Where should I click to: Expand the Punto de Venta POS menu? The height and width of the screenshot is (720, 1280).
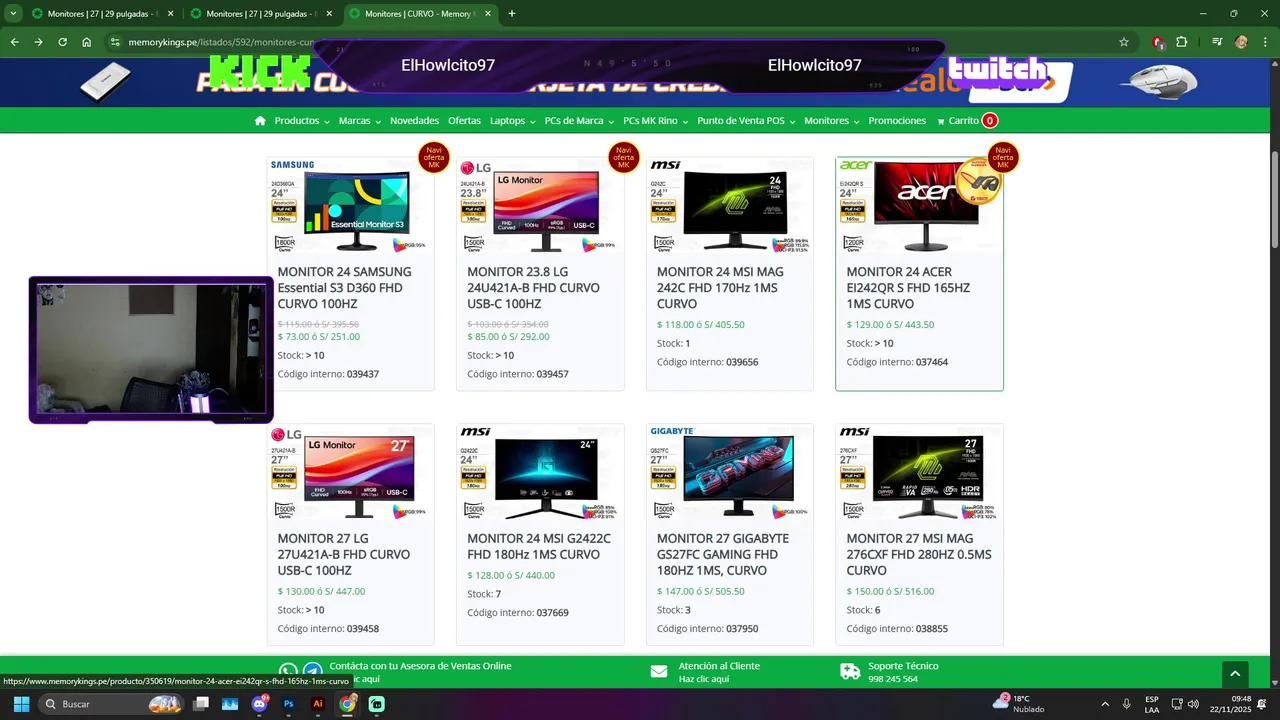[746, 120]
